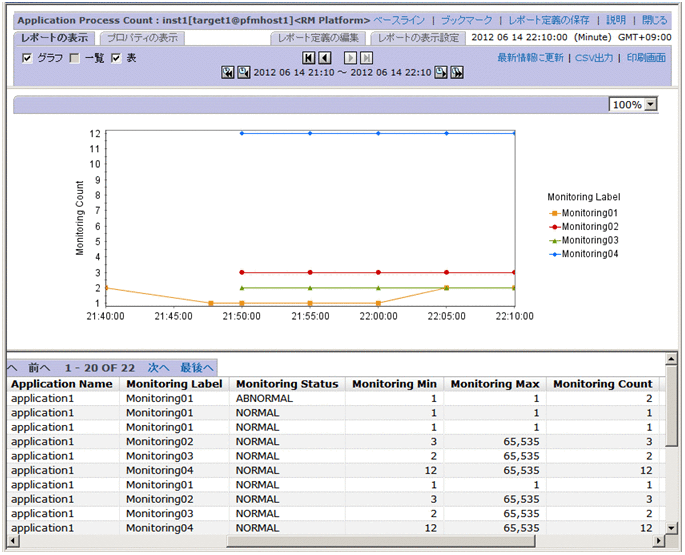This screenshot has width=685, height=555.
Task: Open the 100% zoom dropdown
Action: [x=650, y=104]
